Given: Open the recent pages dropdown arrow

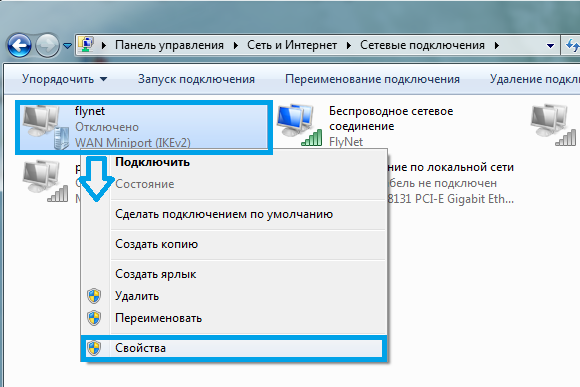Looking at the screenshot, I should click(67, 46).
